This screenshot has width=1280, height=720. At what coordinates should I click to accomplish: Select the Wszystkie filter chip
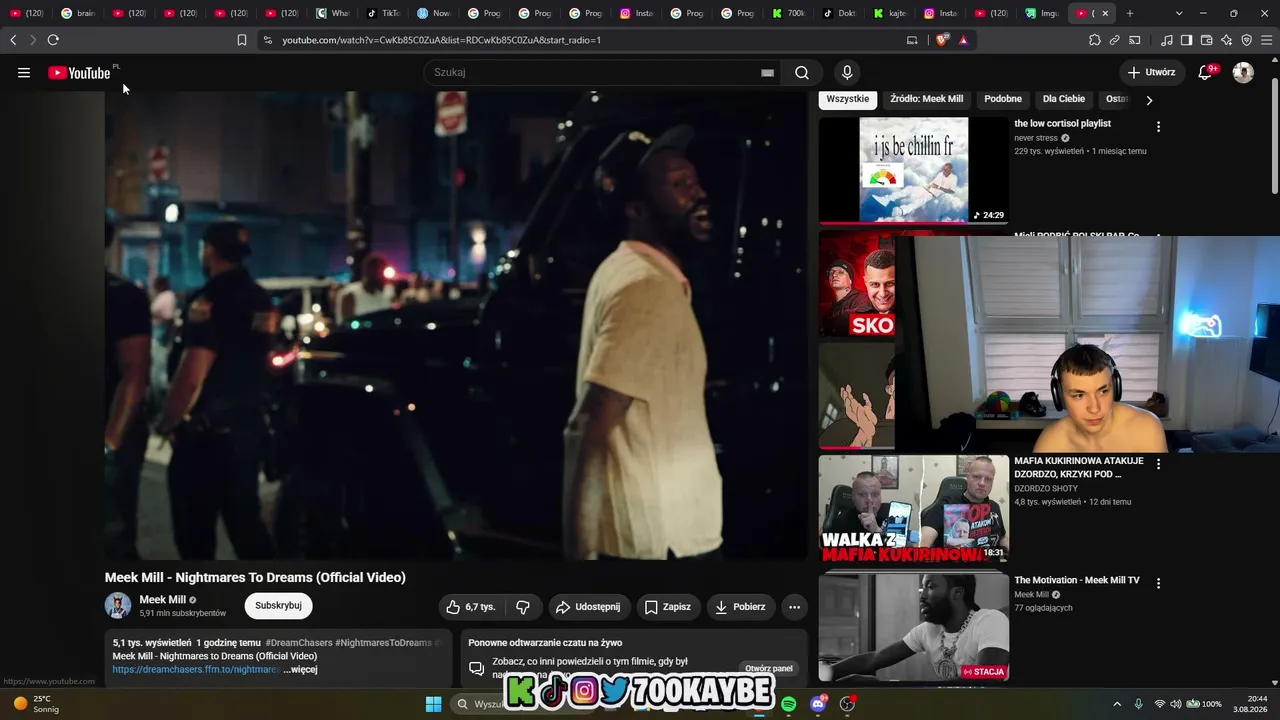(x=848, y=99)
